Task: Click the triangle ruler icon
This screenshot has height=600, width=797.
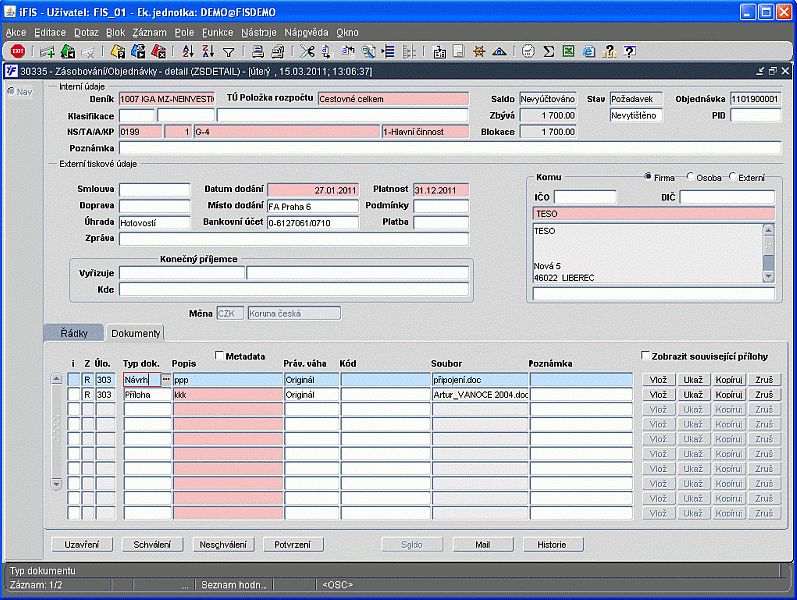Action: click(x=499, y=51)
